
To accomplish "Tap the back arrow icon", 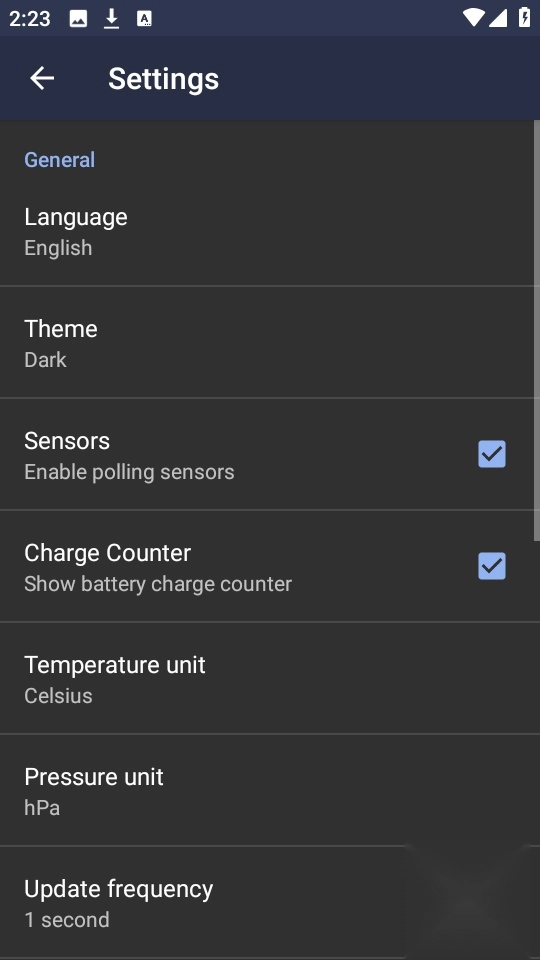I will tap(42, 78).
